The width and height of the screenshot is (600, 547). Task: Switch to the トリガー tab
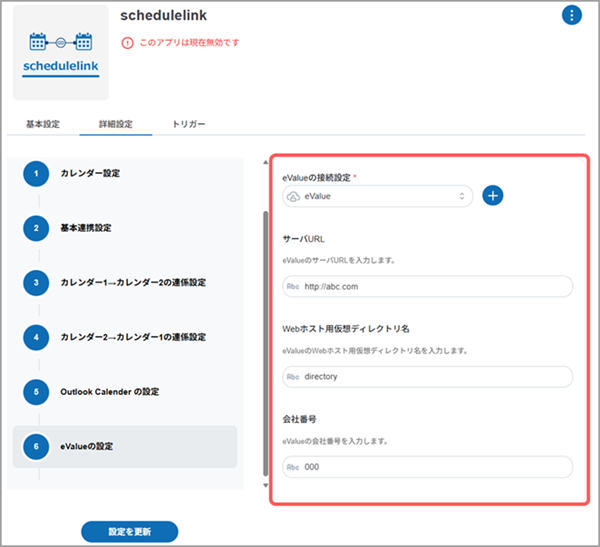188,124
